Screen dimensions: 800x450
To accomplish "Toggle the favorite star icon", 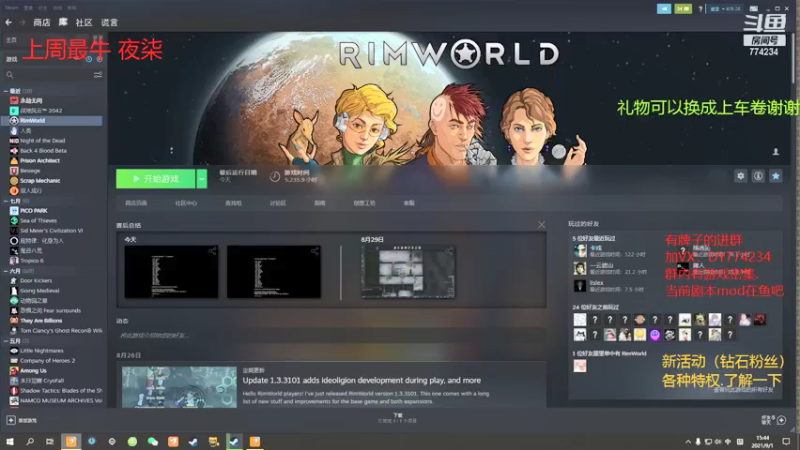I will coord(776,176).
